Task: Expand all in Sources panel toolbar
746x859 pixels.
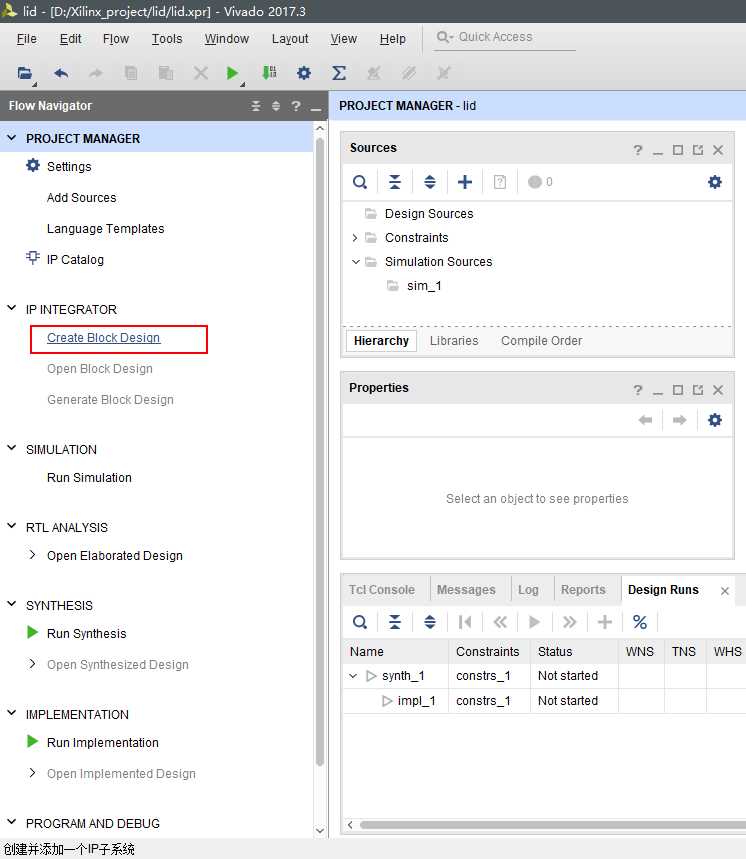Action: point(430,182)
